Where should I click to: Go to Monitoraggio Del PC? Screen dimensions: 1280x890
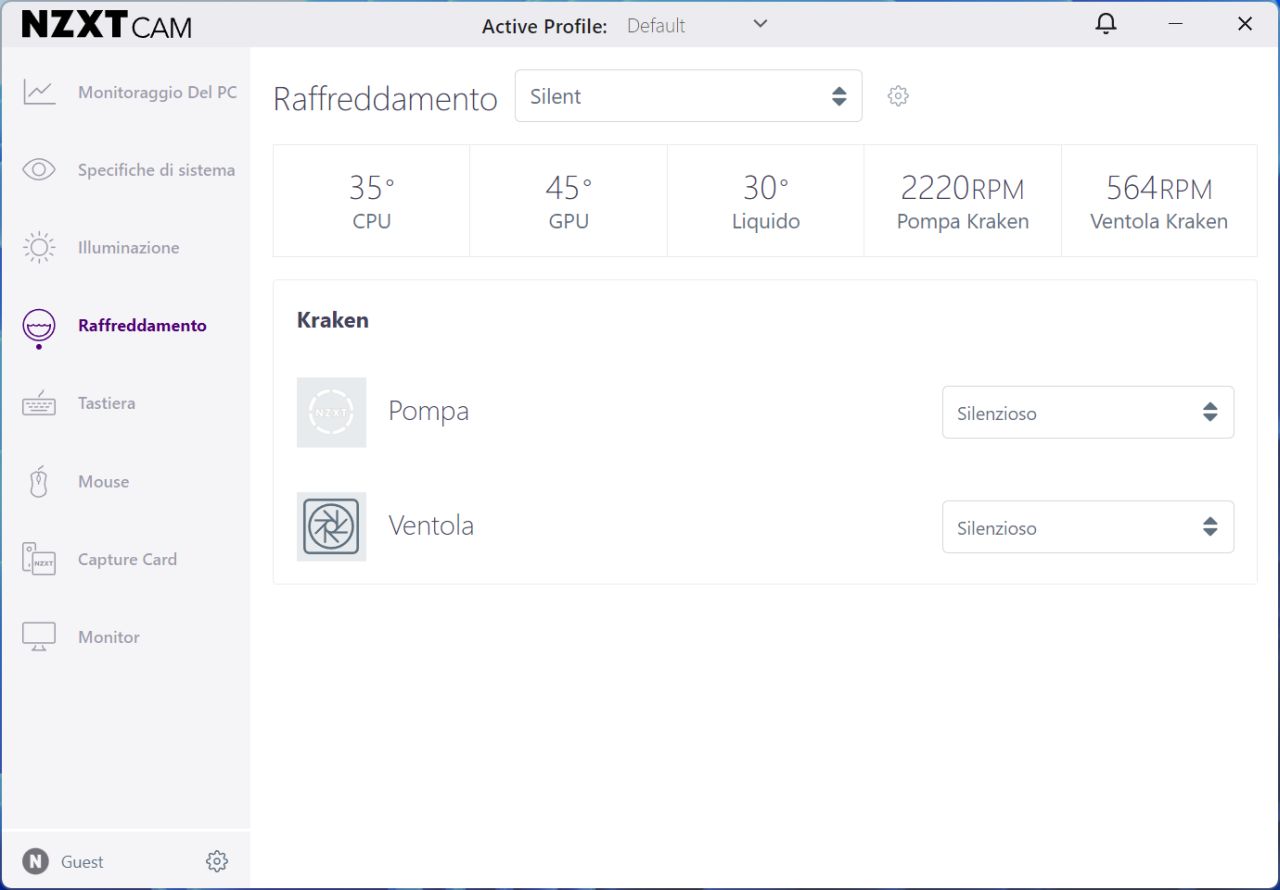[x=158, y=92]
